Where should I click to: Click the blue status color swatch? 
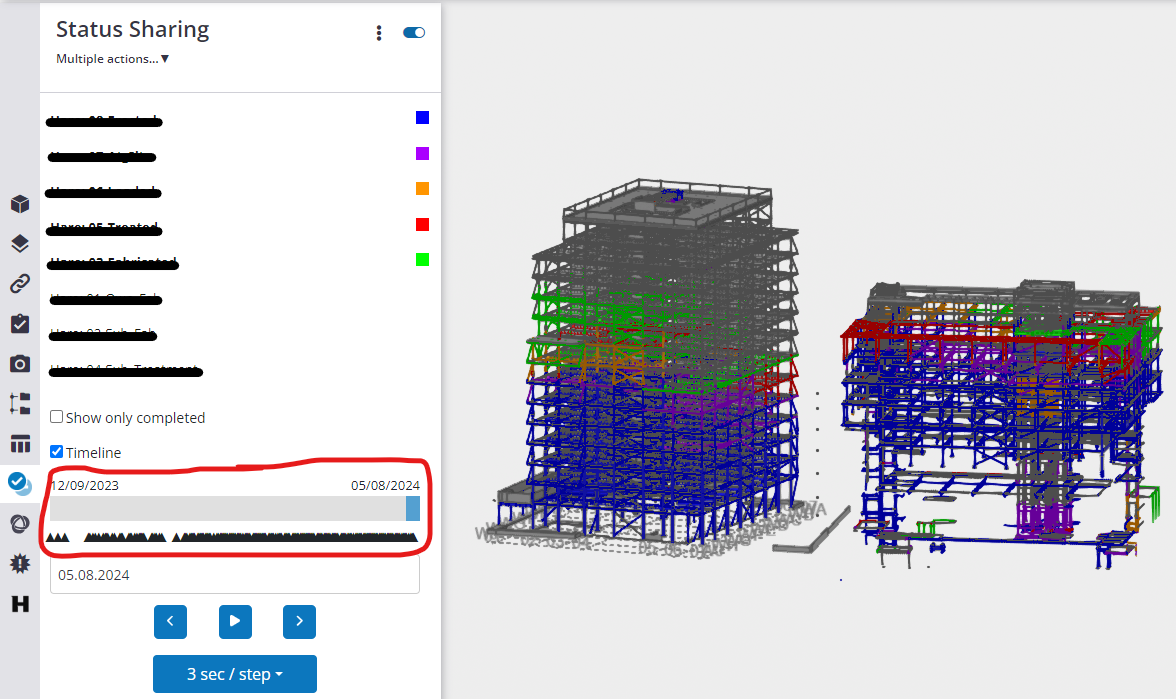coord(422,118)
